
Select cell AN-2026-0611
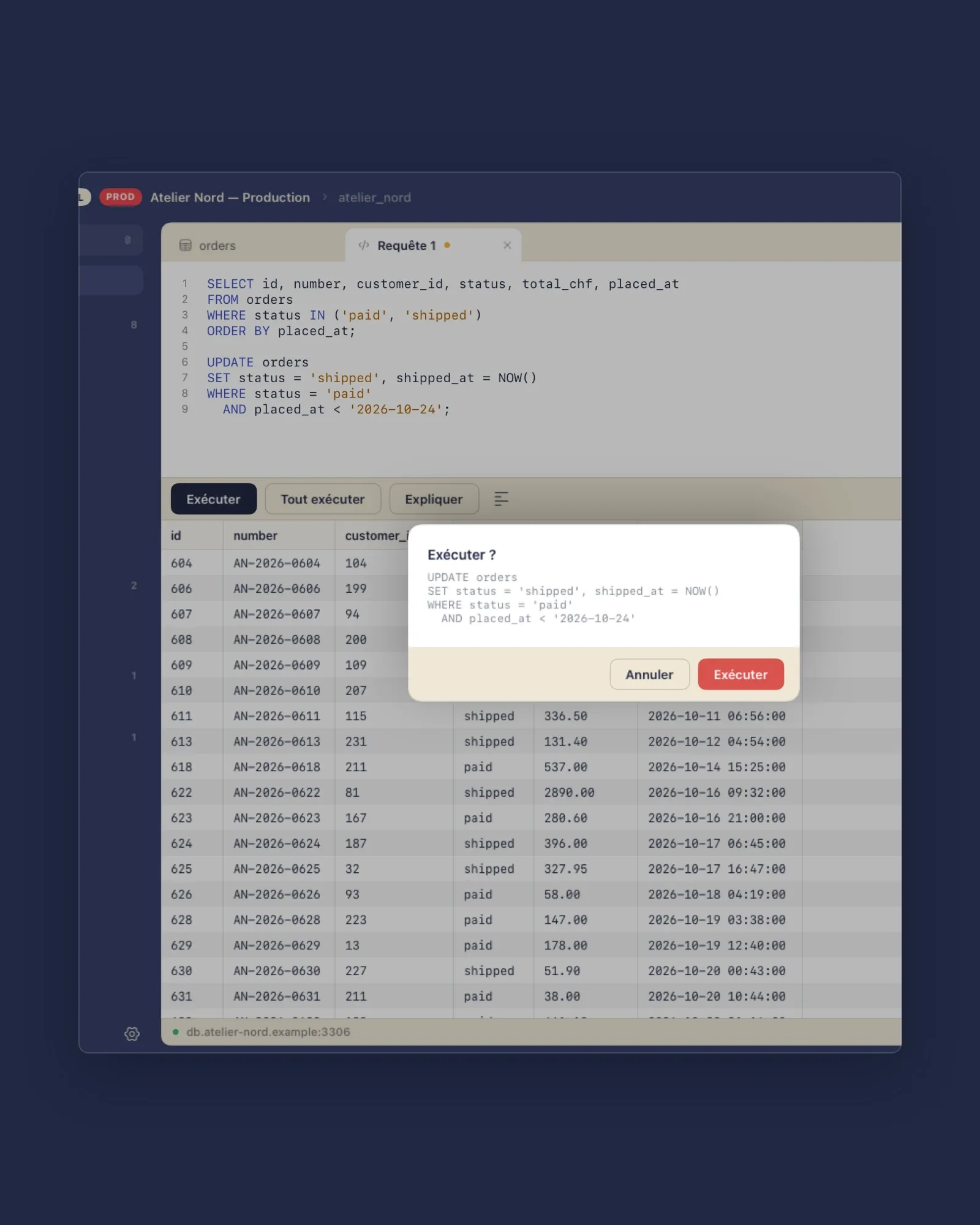coord(277,716)
